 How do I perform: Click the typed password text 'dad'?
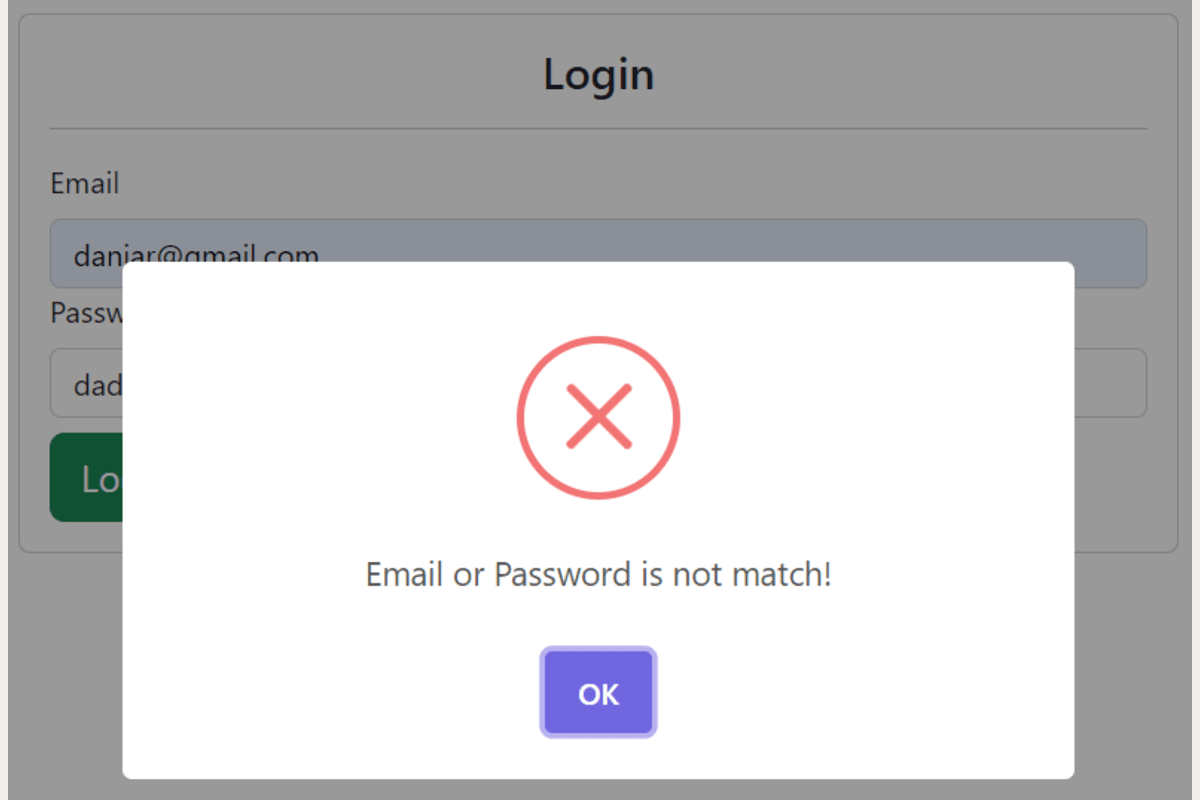pos(97,385)
